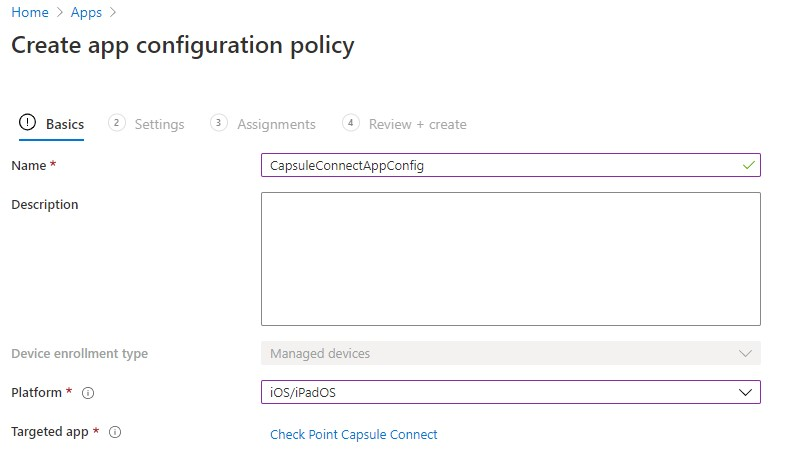Open the Platform dropdown showing iOS/iPadOS
This screenshot has height=469, width=798.
click(510, 392)
